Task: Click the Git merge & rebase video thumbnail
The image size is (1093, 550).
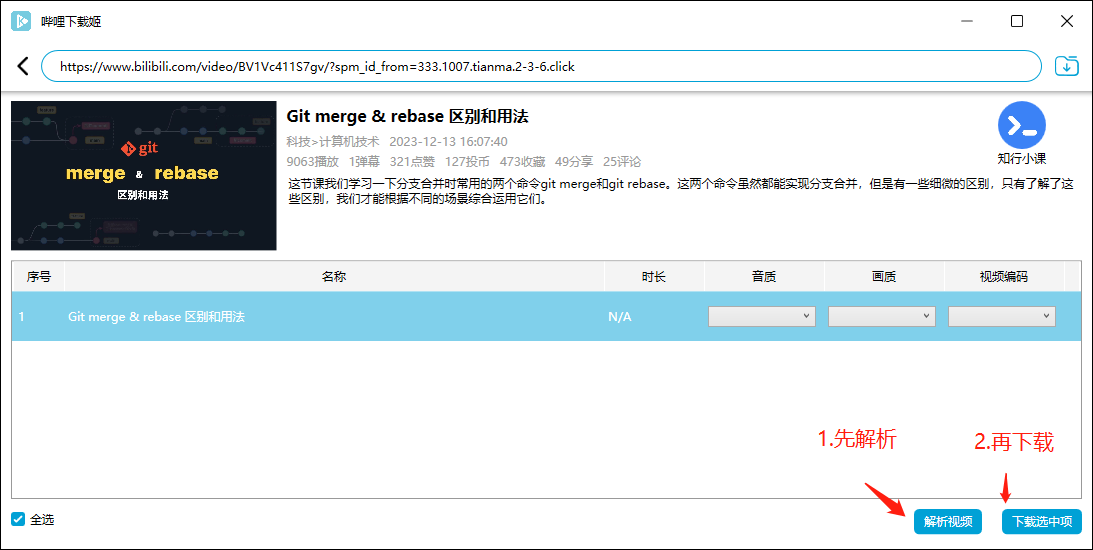Action: pyautogui.click(x=143, y=175)
